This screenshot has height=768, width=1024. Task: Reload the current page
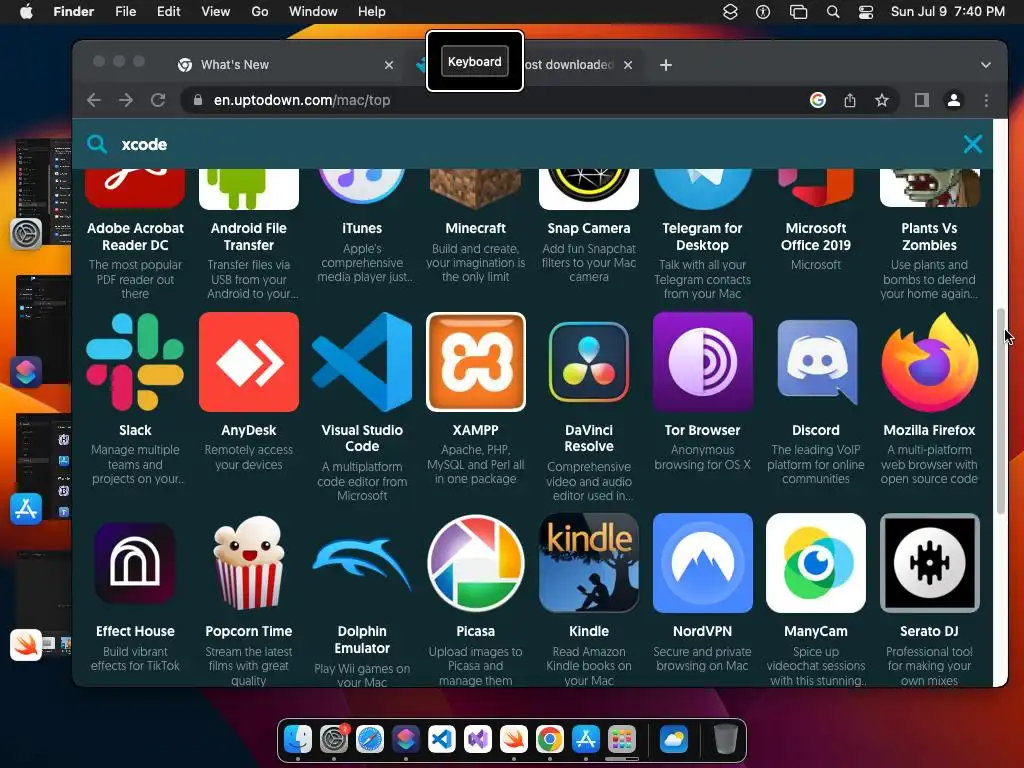(158, 101)
